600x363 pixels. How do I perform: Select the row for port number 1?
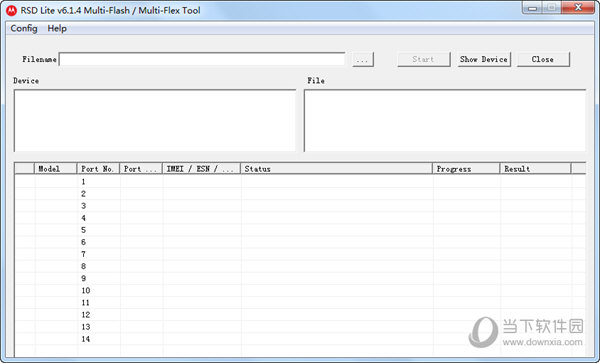click(300, 182)
